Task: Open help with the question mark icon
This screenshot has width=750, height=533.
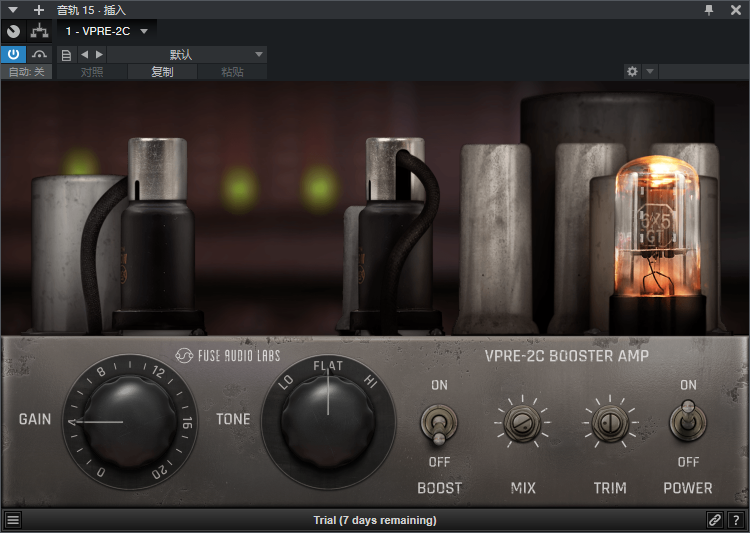Action: pyautogui.click(x=736, y=520)
